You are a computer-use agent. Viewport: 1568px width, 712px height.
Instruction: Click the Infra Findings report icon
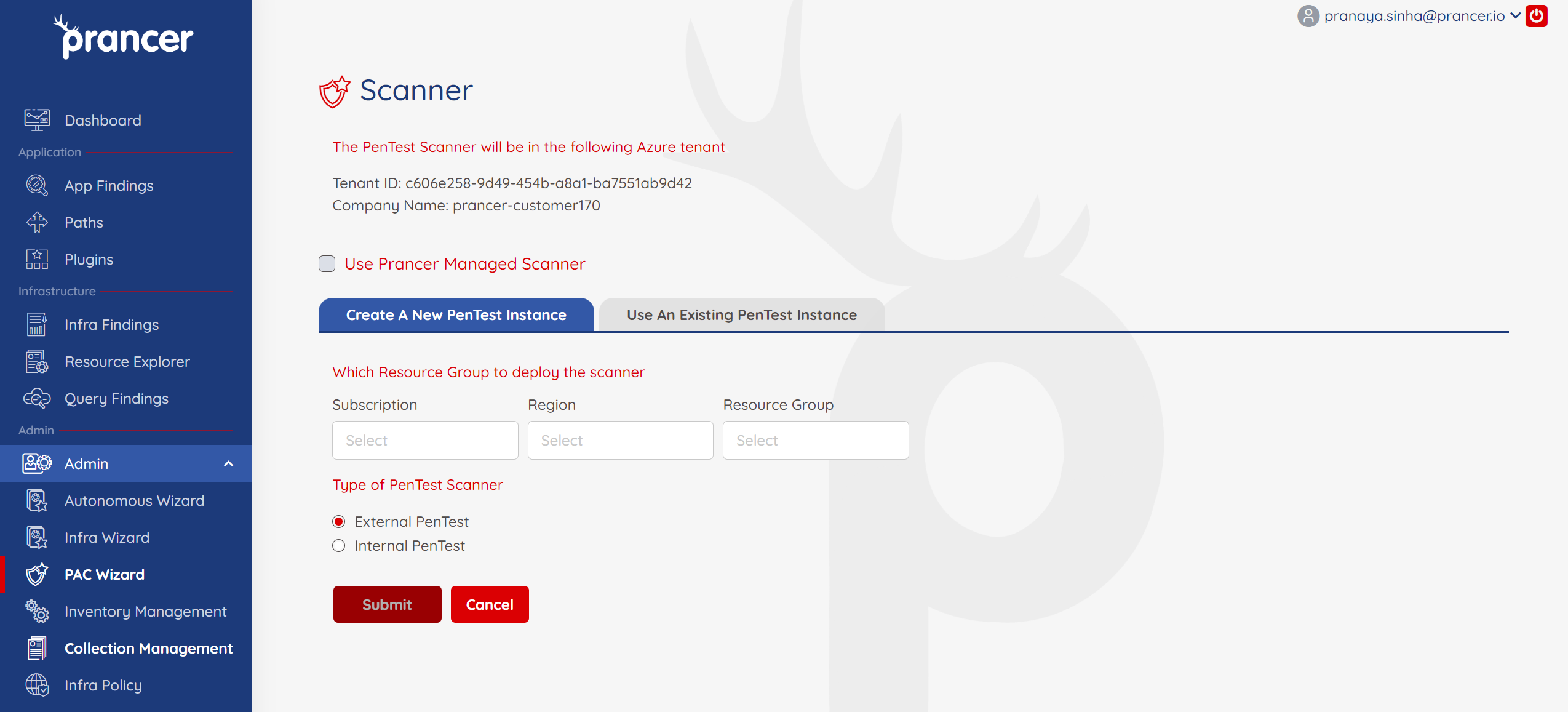(37, 324)
